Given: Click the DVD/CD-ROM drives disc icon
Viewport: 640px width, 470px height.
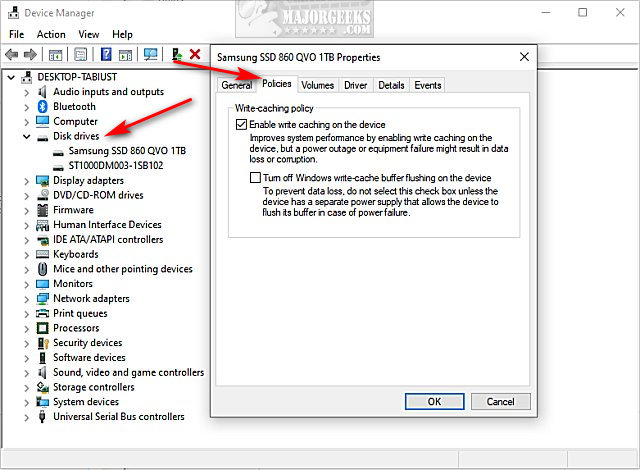Looking at the screenshot, I should (x=42, y=195).
